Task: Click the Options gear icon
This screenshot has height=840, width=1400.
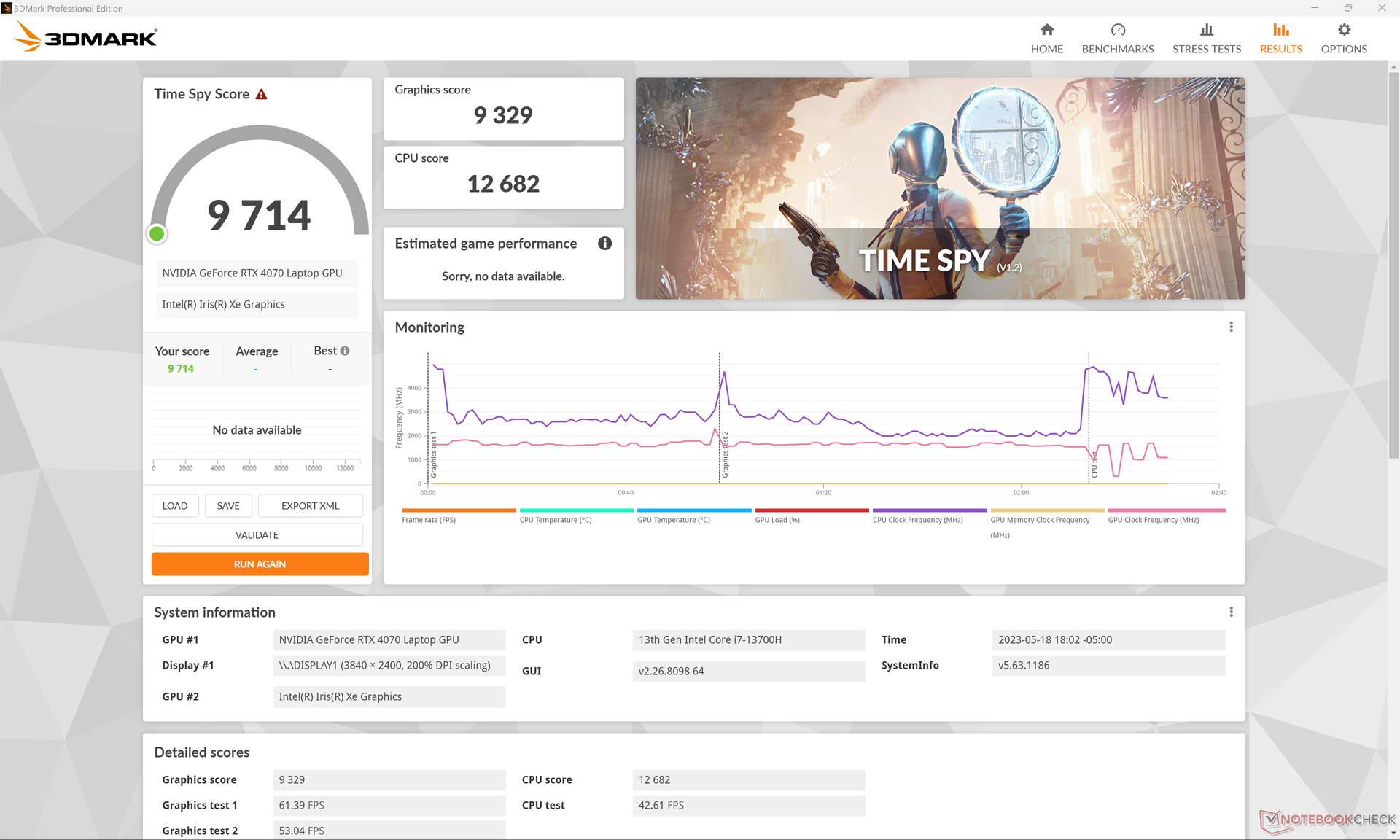Action: pos(1343,30)
